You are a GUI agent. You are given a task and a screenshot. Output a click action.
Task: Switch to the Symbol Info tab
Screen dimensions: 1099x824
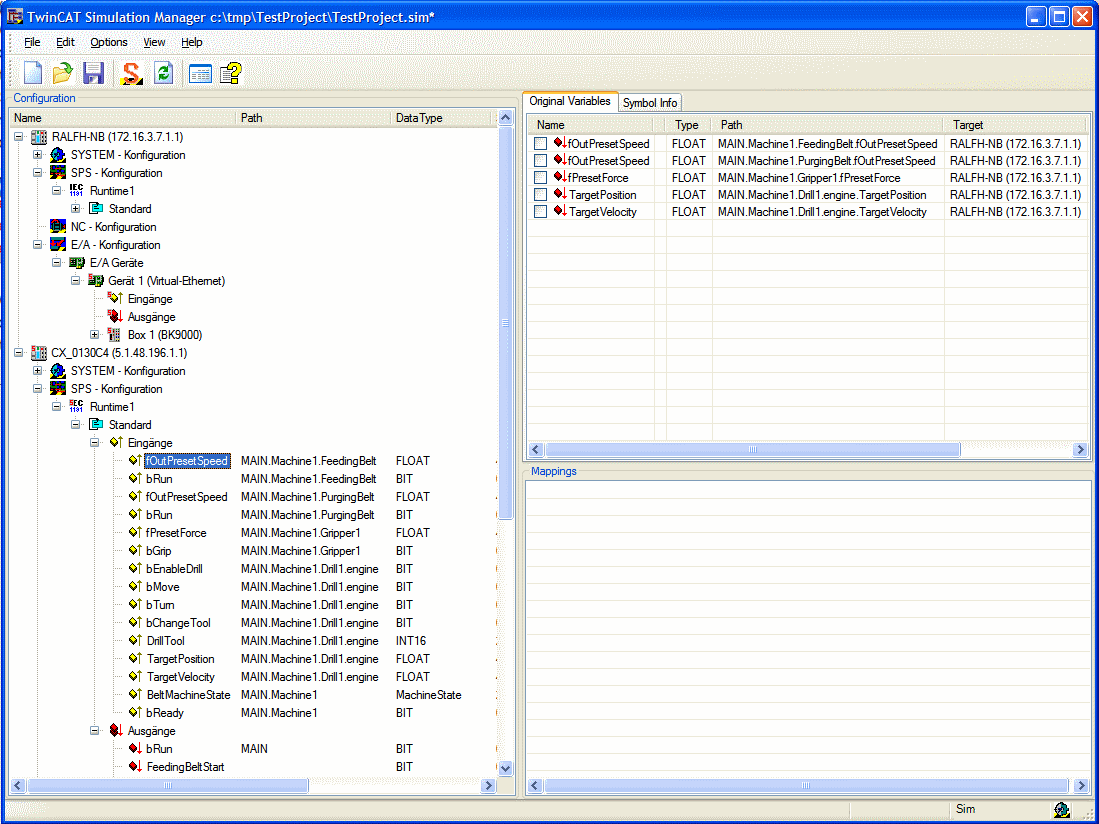pos(650,103)
